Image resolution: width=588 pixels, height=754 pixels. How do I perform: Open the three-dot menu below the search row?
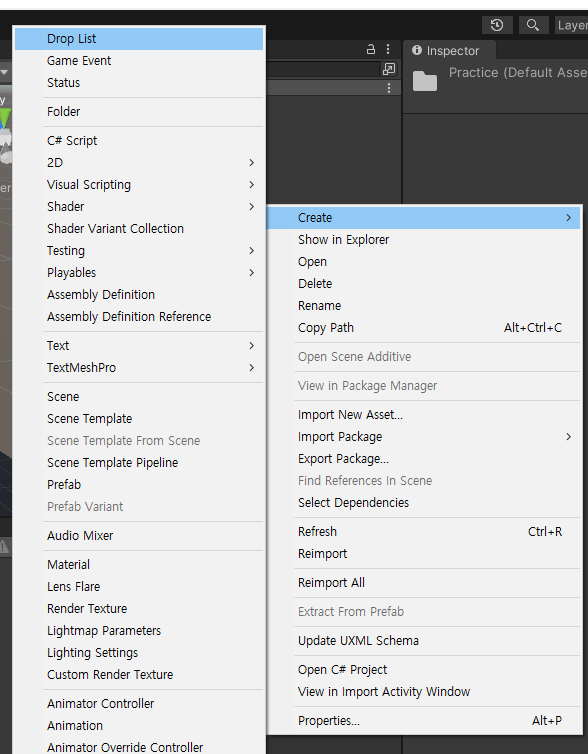tap(389, 88)
